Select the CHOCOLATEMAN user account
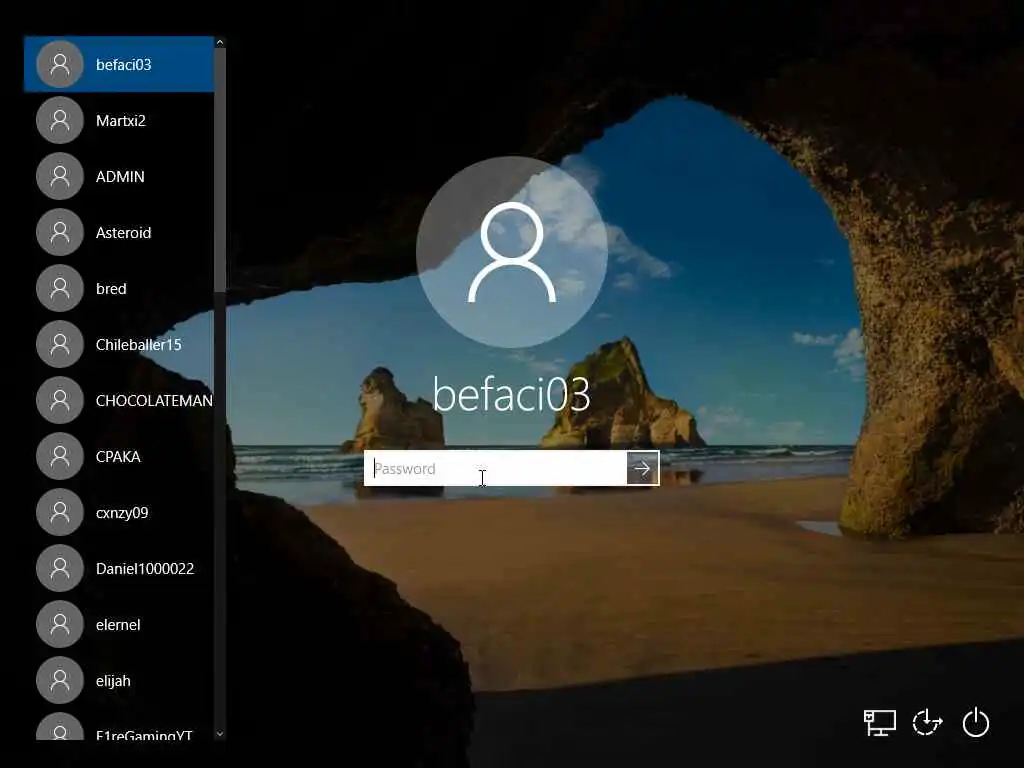 pos(119,400)
